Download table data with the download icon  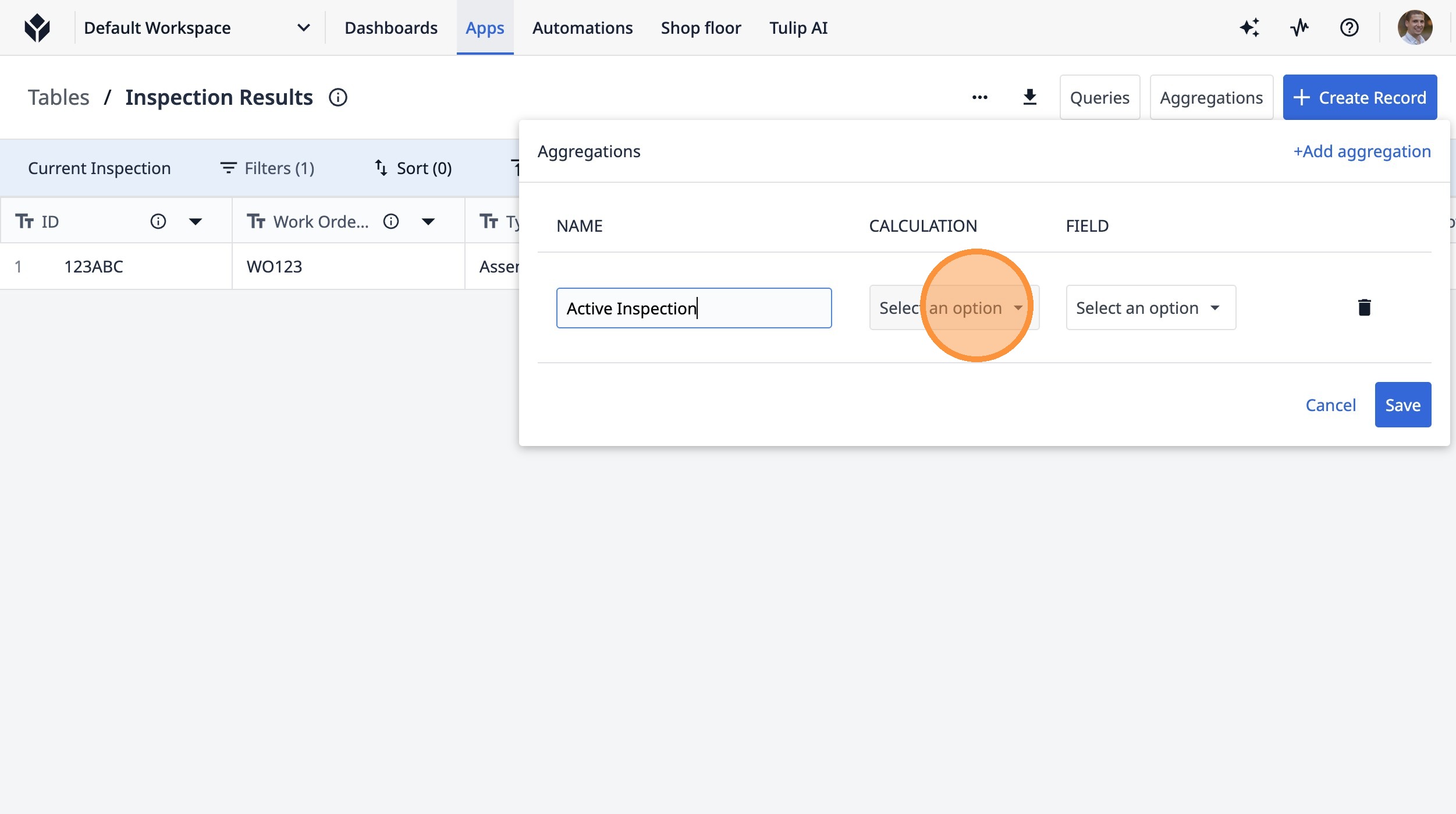click(x=1029, y=97)
